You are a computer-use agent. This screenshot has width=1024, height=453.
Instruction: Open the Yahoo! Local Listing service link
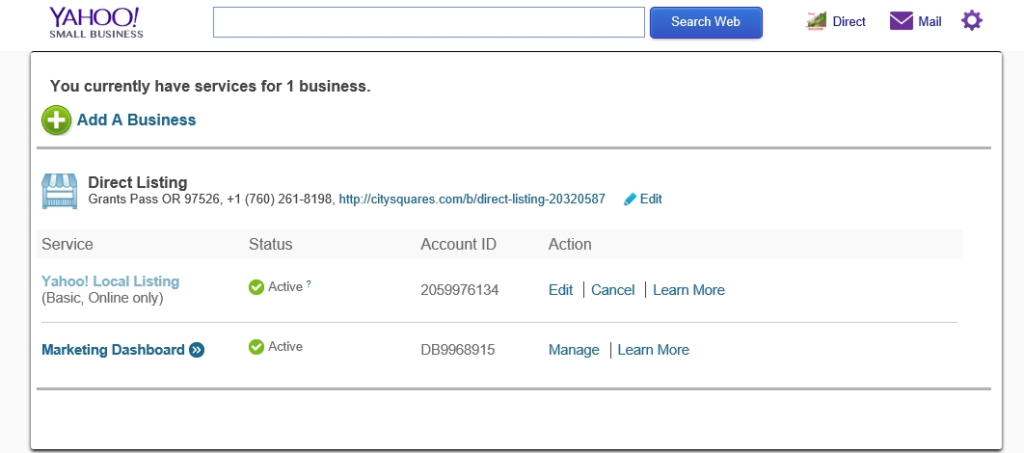pos(110,281)
